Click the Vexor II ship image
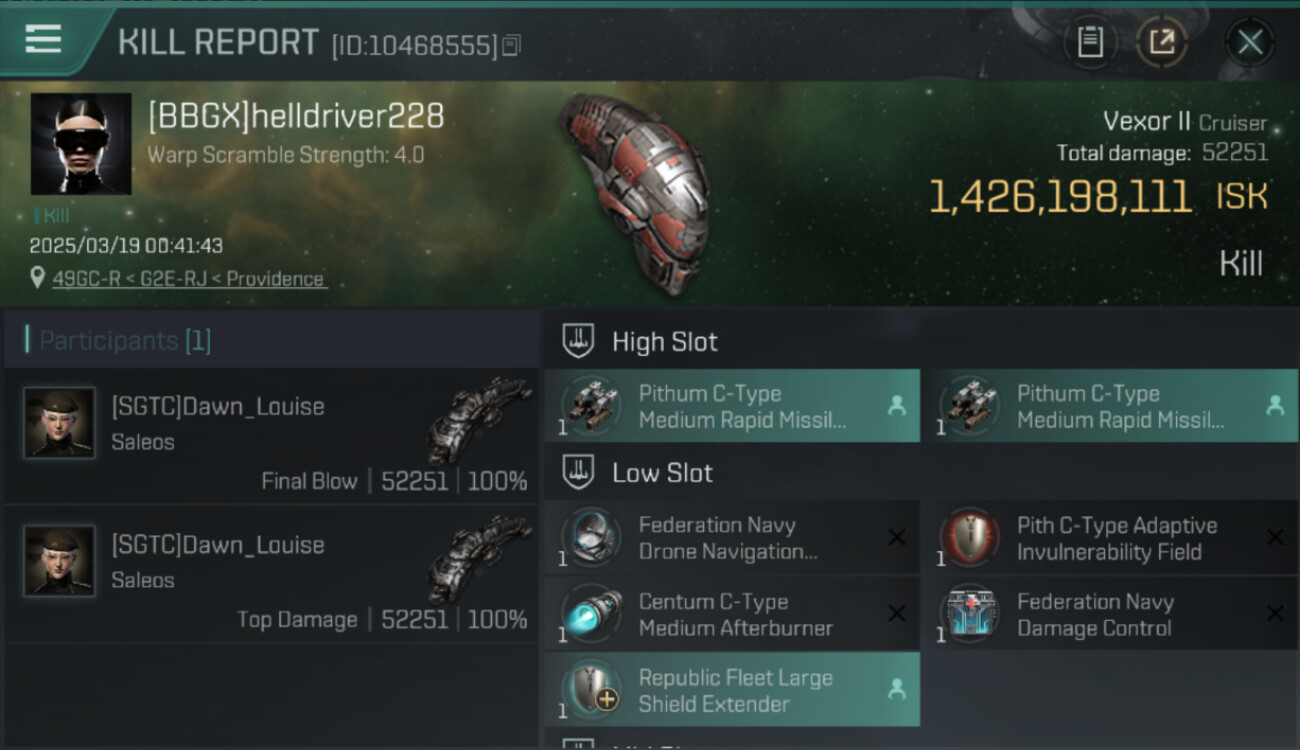Screen dimensions: 1300x750 click(x=636, y=190)
